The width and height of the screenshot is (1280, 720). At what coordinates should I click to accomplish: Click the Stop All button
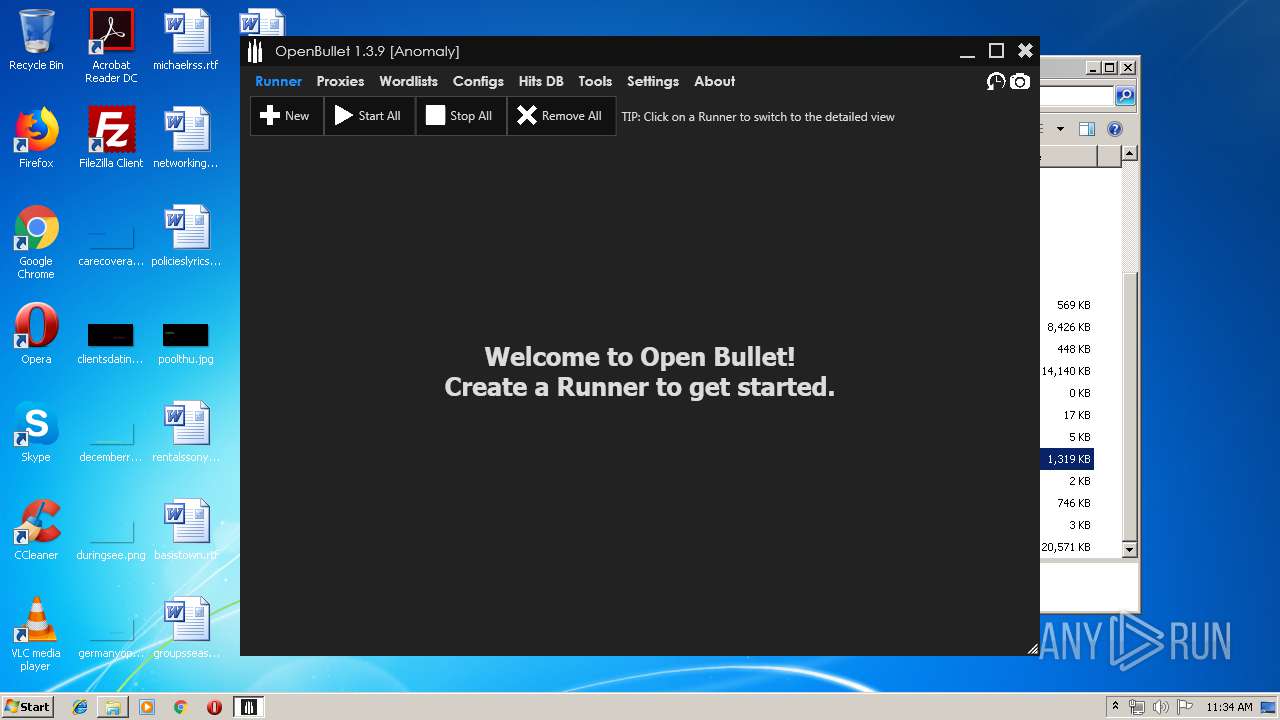pos(460,116)
